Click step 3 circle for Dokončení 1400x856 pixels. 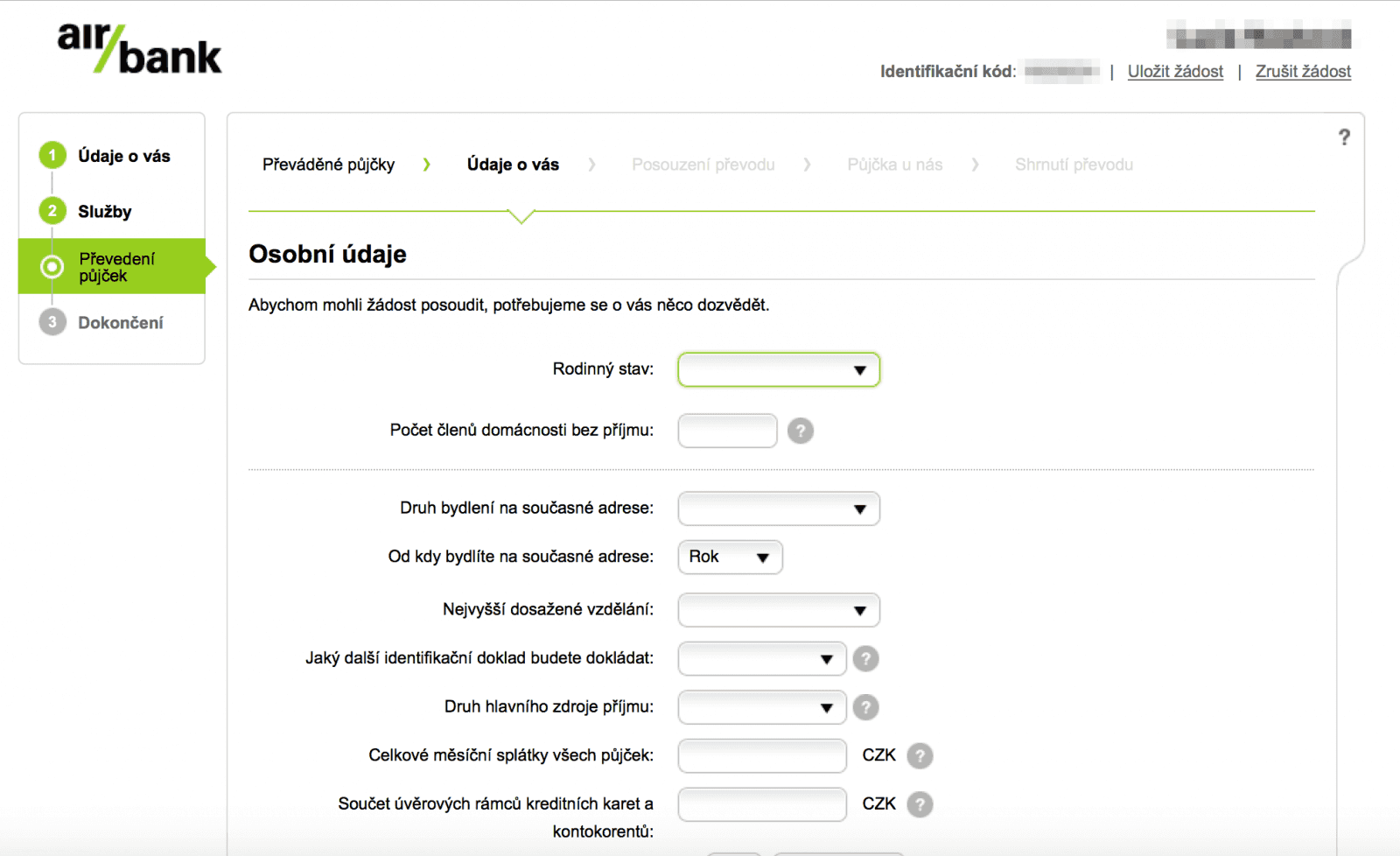[x=52, y=322]
